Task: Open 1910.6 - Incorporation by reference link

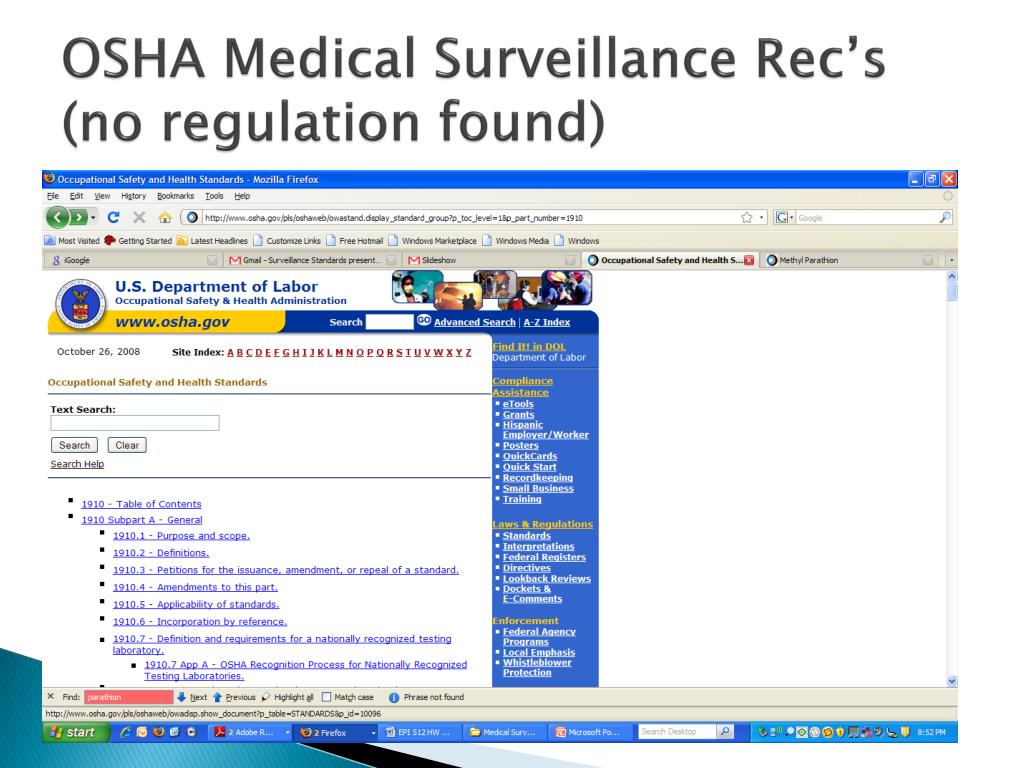Action: click(200, 622)
